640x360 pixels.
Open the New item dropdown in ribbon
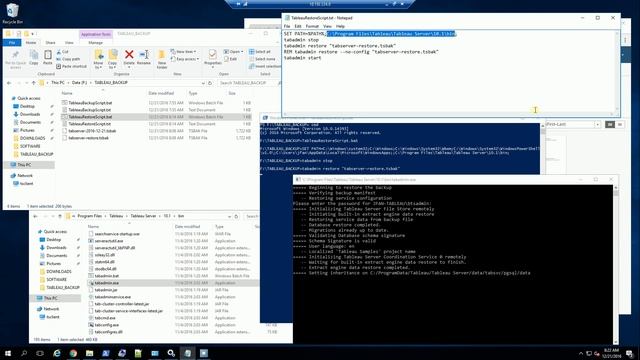pos(184,52)
